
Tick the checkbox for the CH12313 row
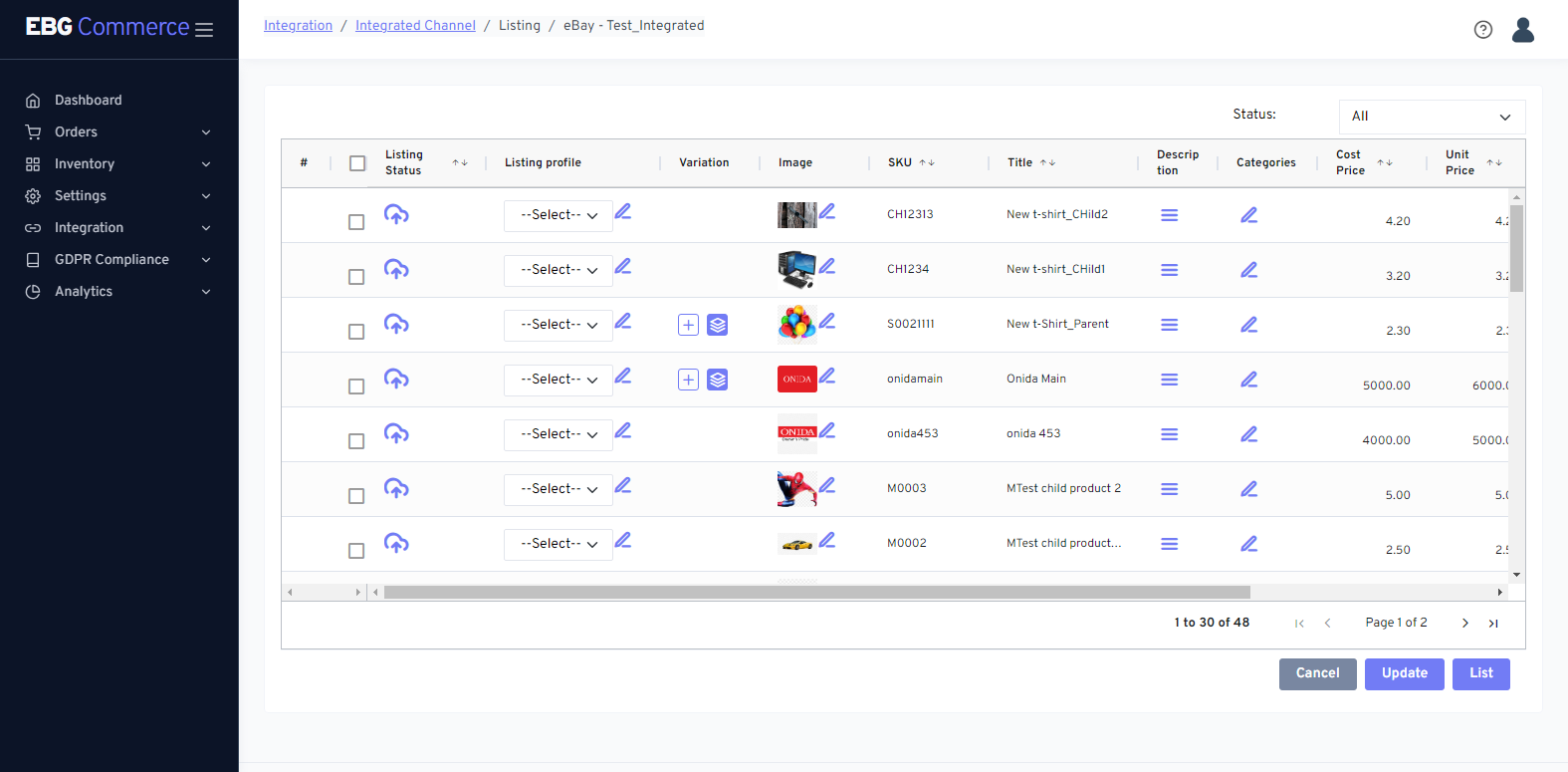pyautogui.click(x=356, y=222)
